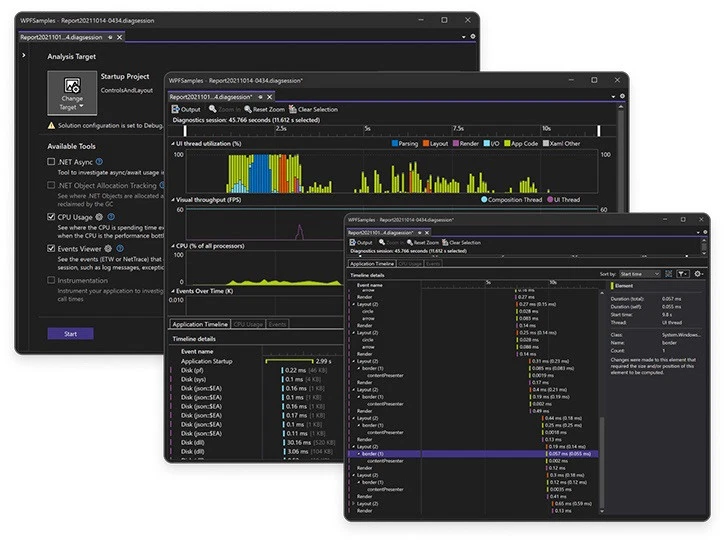
Task: Open Events Viewer settings gear
Action: point(108,248)
